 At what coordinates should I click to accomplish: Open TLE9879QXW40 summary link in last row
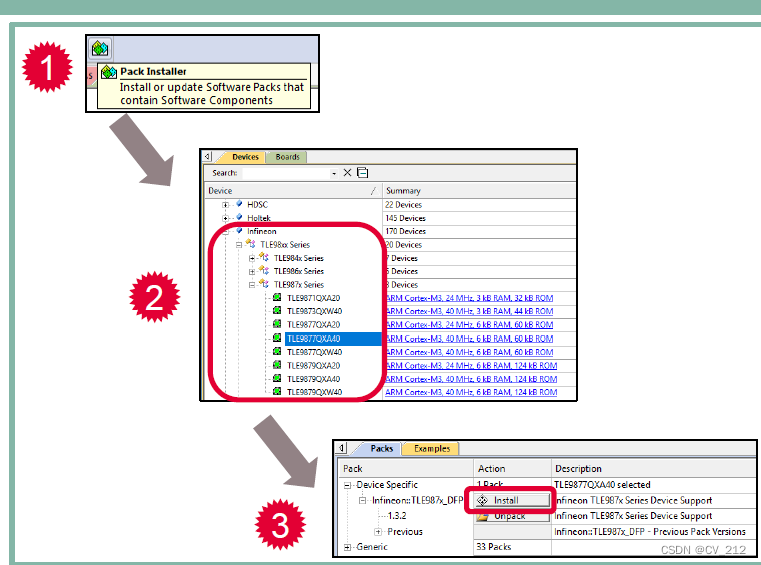pyautogui.click(x=471, y=392)
